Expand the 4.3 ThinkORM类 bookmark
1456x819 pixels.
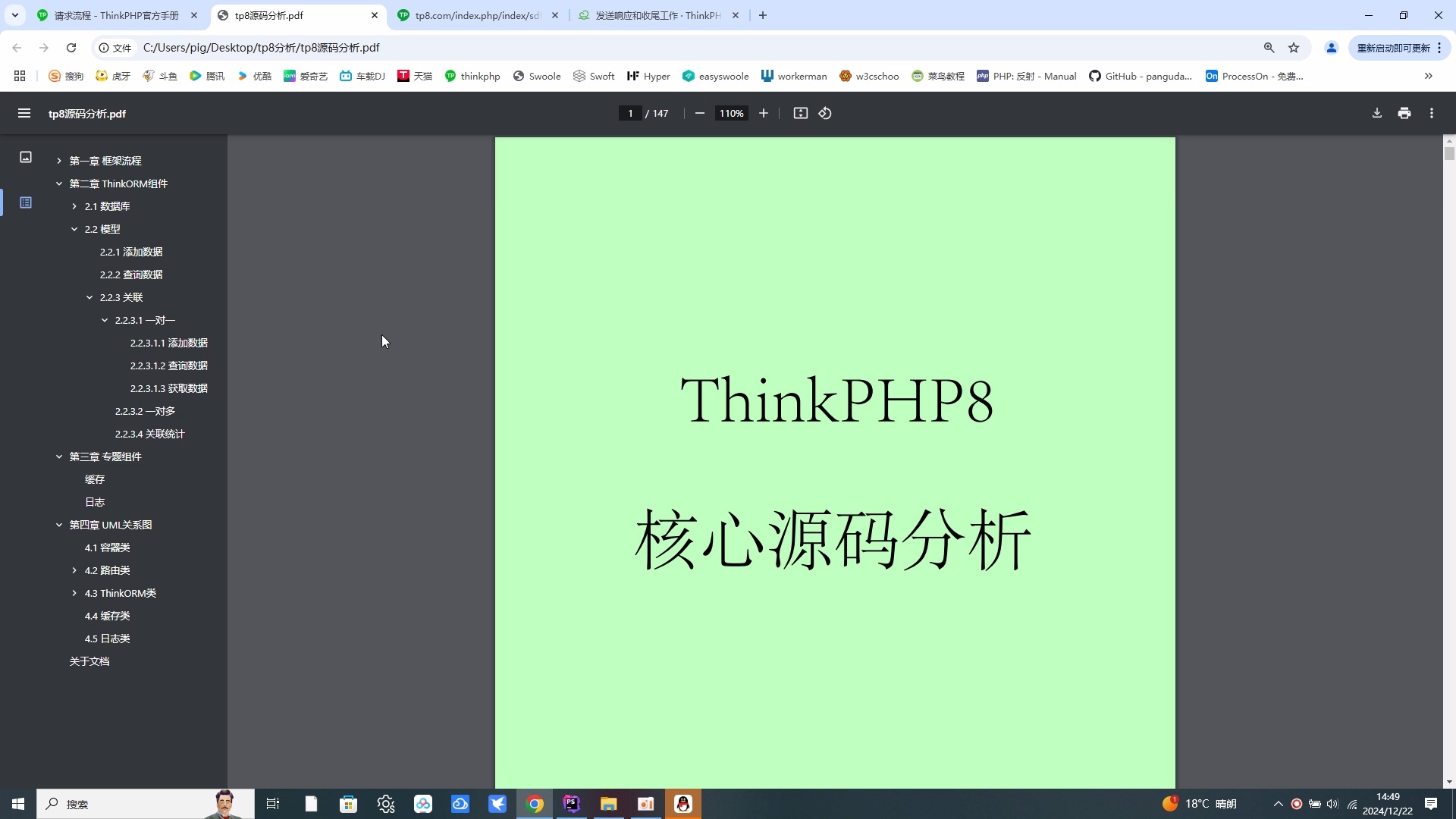[x=74, y=593]
